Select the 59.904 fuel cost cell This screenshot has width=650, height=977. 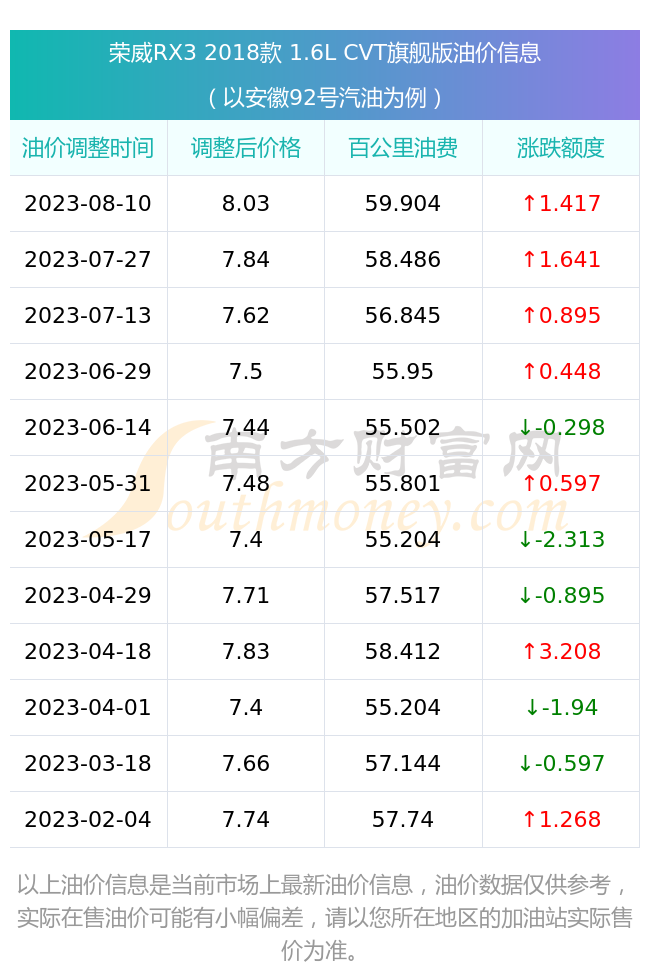[x=403, y=204]
